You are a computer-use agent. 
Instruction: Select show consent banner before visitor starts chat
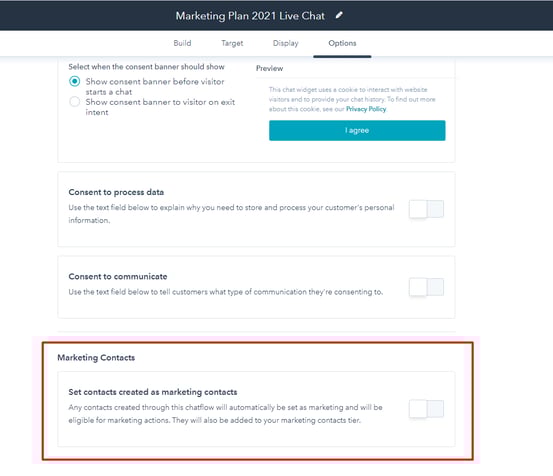coord(74,81)
